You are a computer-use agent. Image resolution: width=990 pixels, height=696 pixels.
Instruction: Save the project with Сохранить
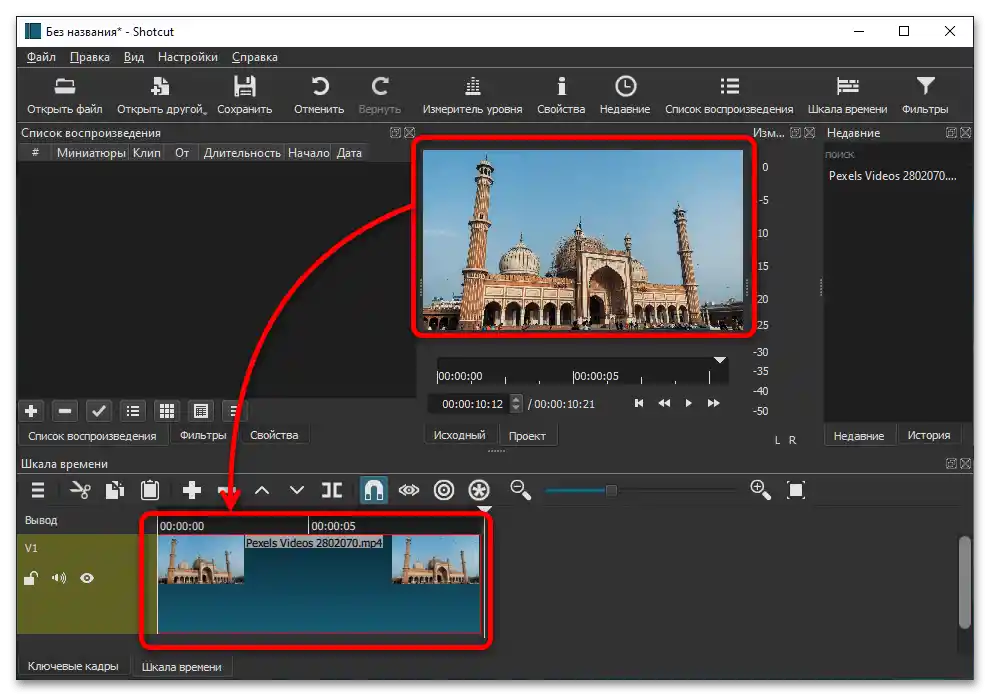244,95
